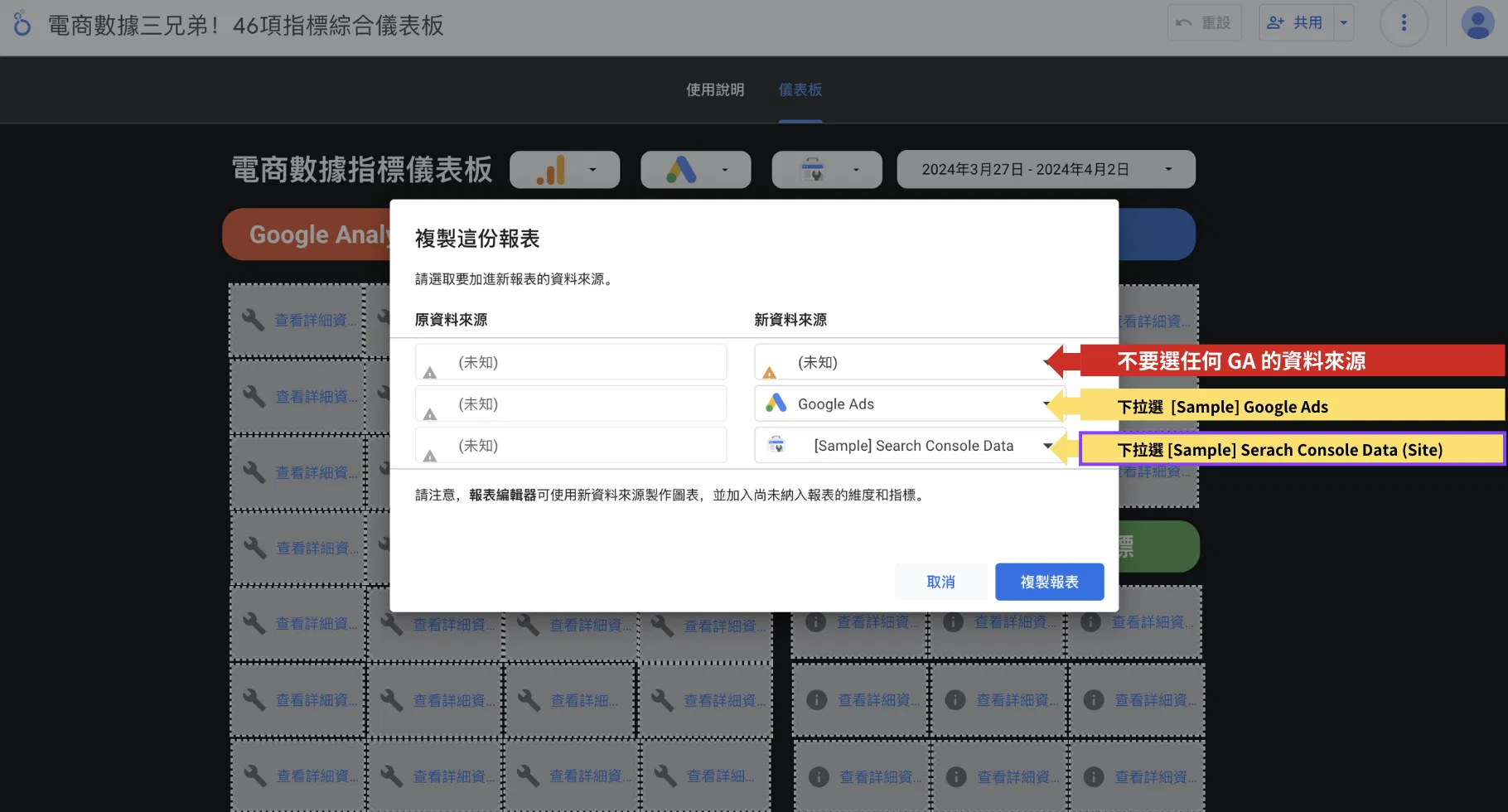Open the Google Analytics bar-chart data dropdown
1508x812 pixels.
click(565, 170)
